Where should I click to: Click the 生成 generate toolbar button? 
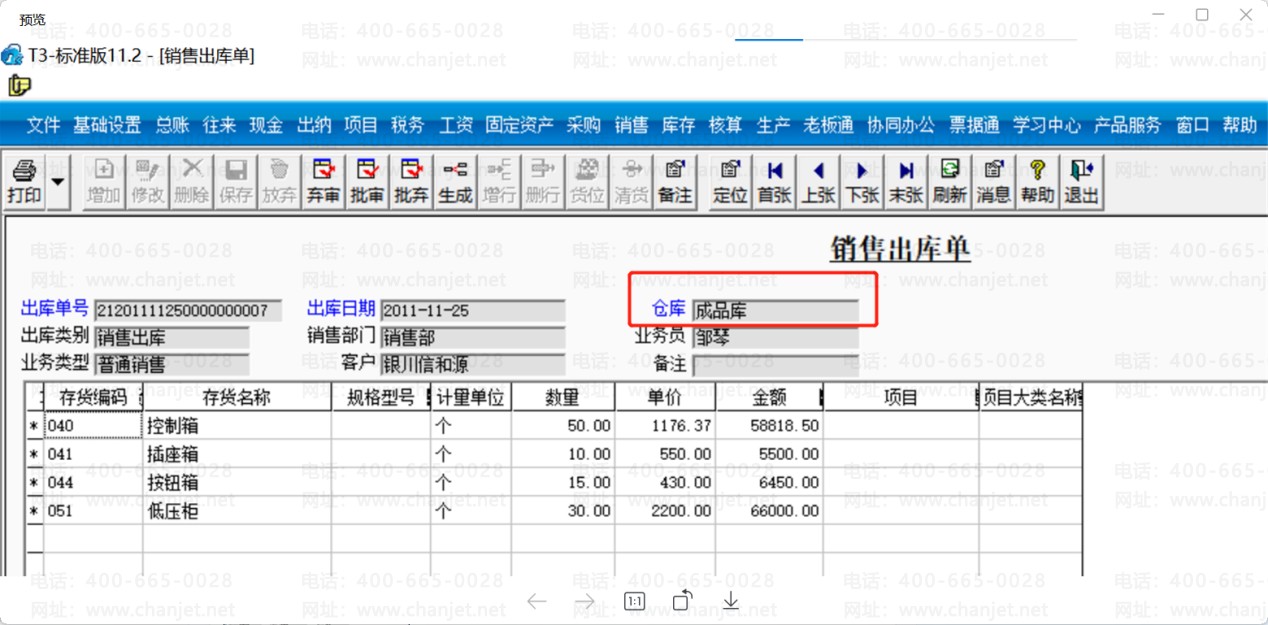[455, 182]
